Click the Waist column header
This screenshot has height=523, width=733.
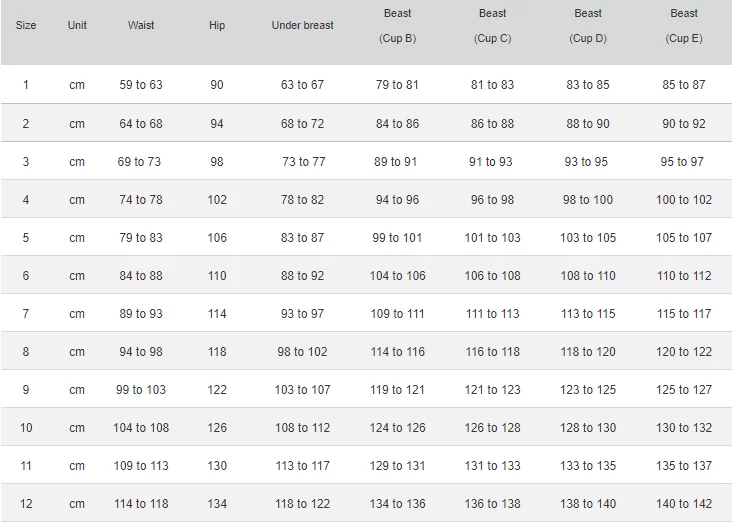[141, 25]
